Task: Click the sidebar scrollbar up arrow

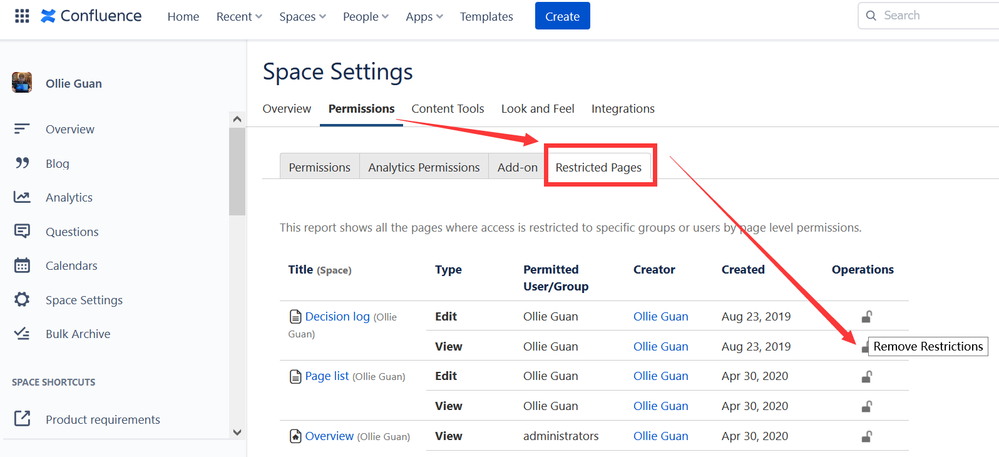Action: coord(237,119)
